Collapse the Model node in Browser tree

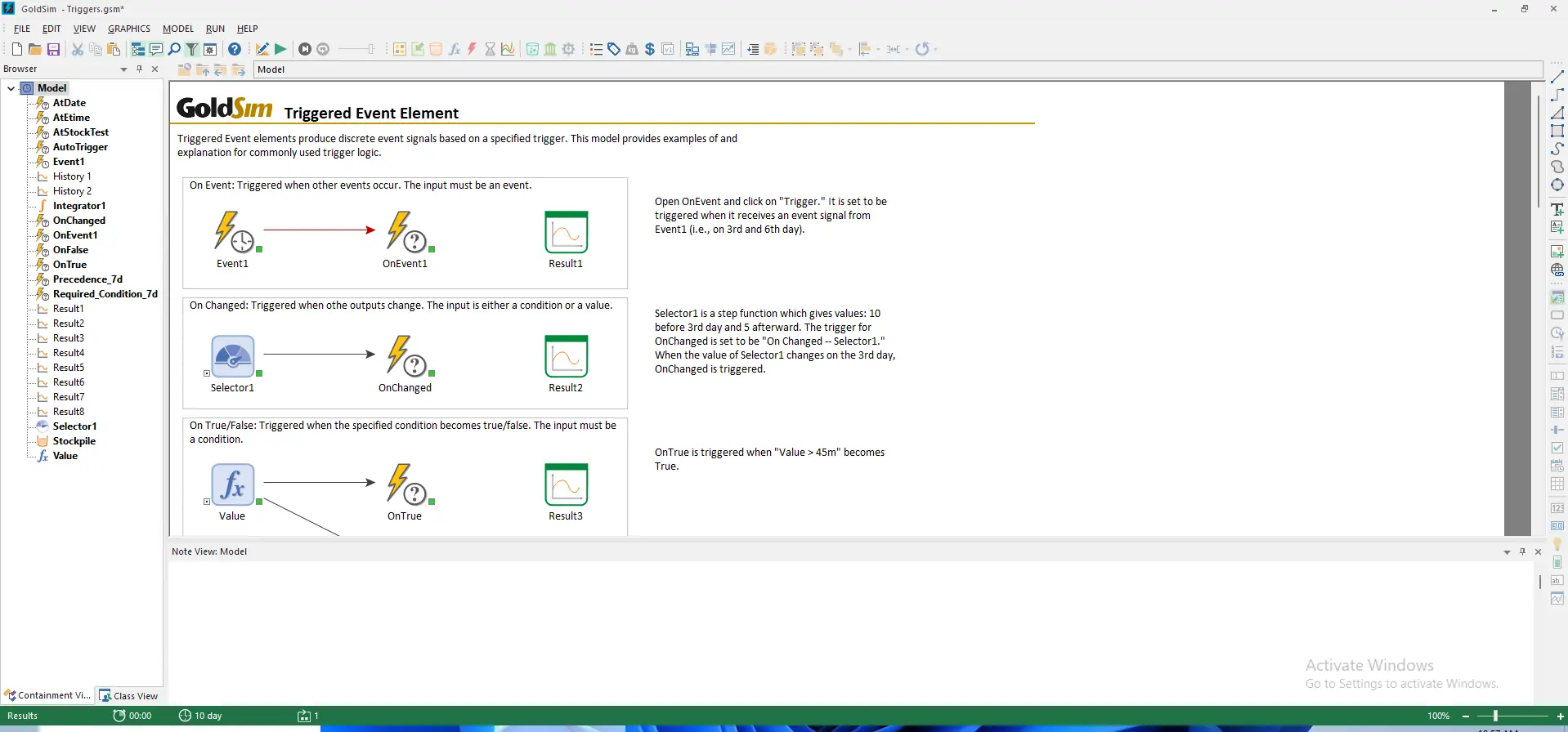point(11,88)
